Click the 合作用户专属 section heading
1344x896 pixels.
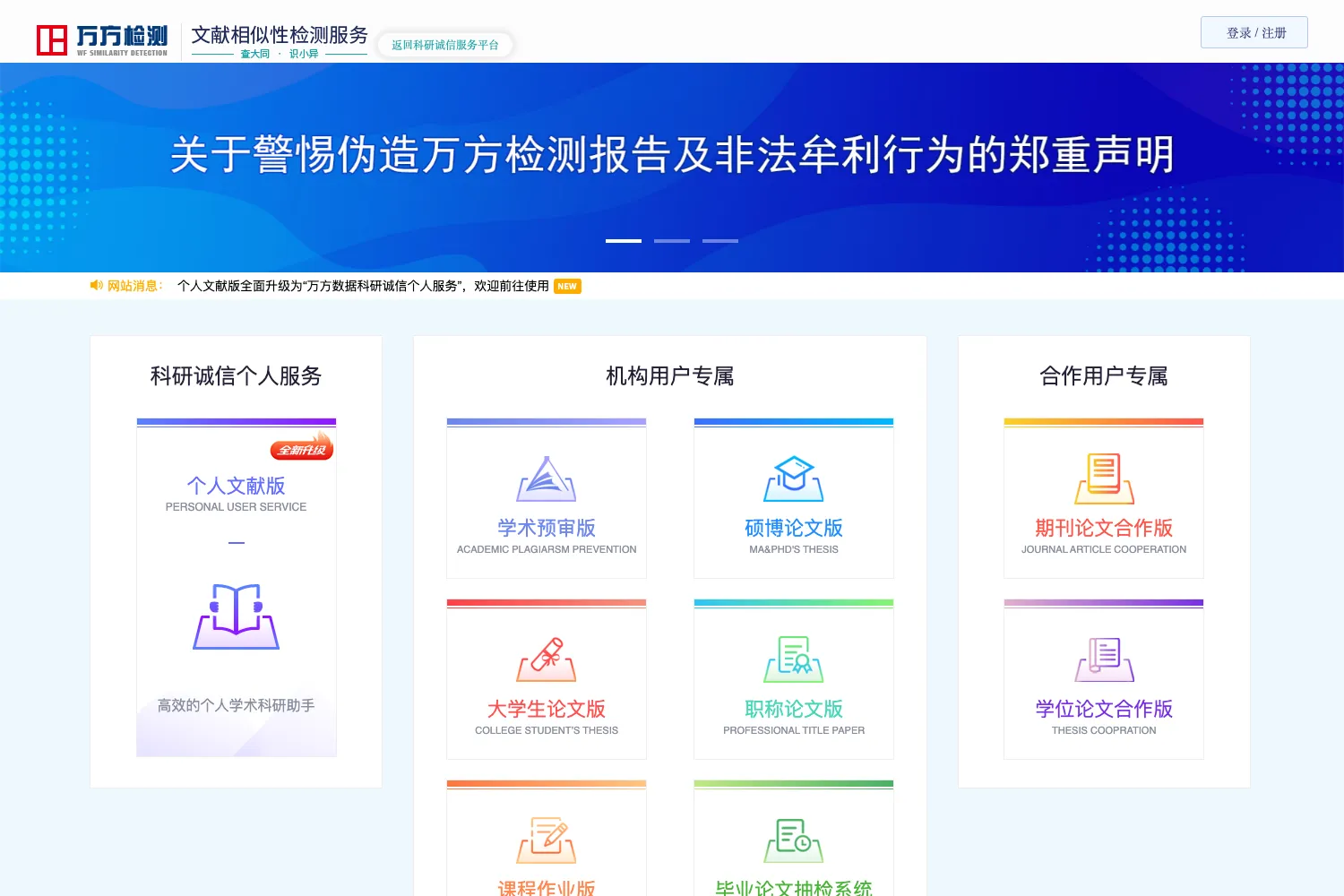pos(1104,375)
